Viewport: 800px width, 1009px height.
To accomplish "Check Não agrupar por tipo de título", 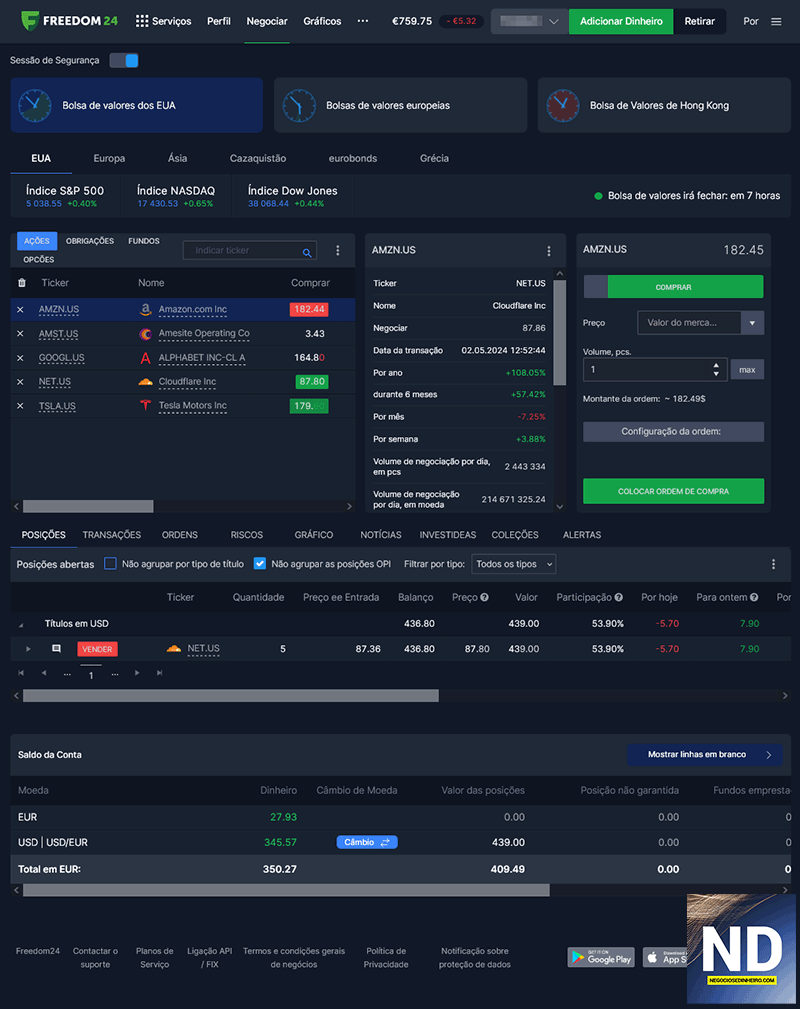I will point(111,564).
